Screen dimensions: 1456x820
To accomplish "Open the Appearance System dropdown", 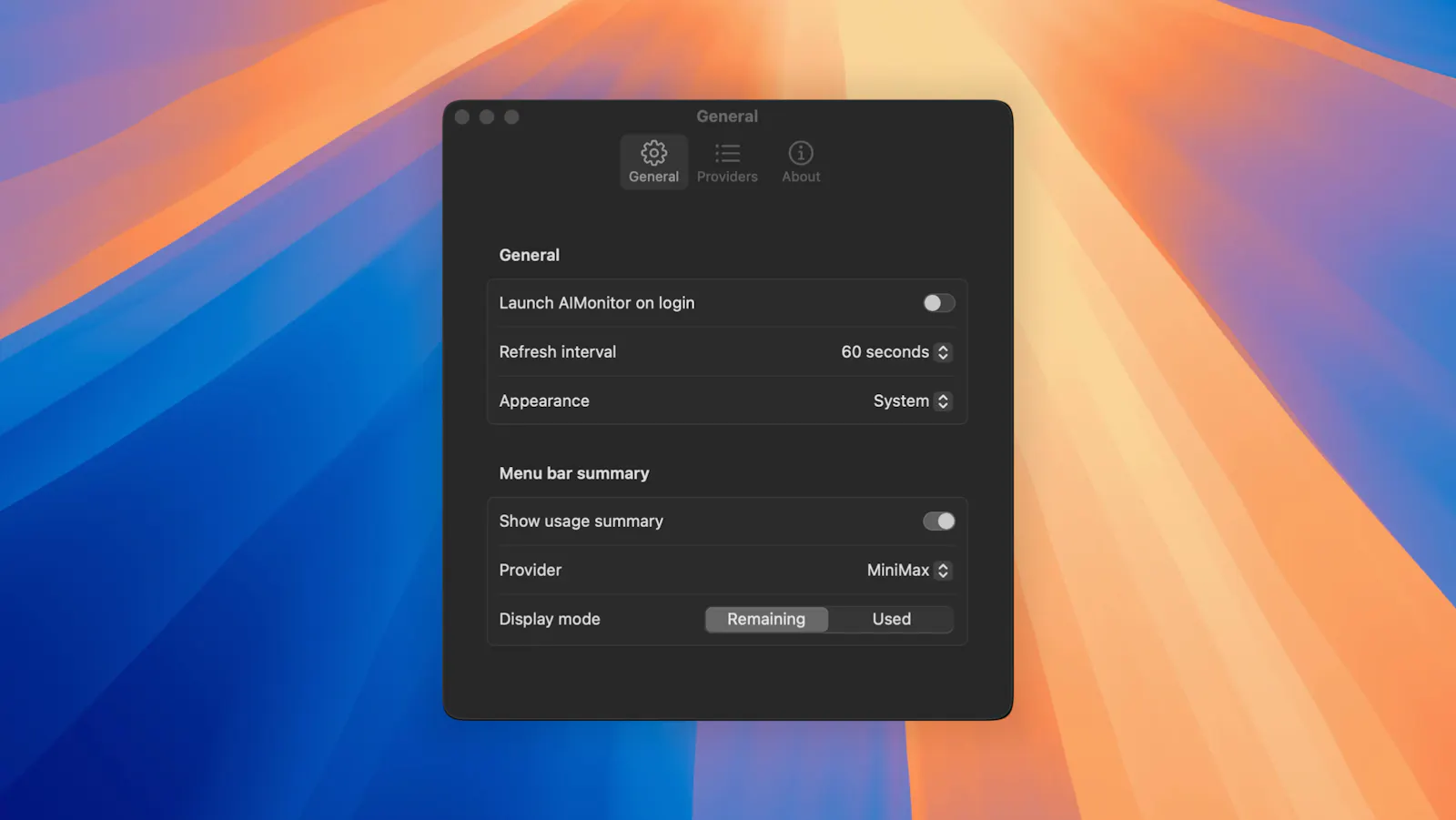I will [x=912, y=401].
